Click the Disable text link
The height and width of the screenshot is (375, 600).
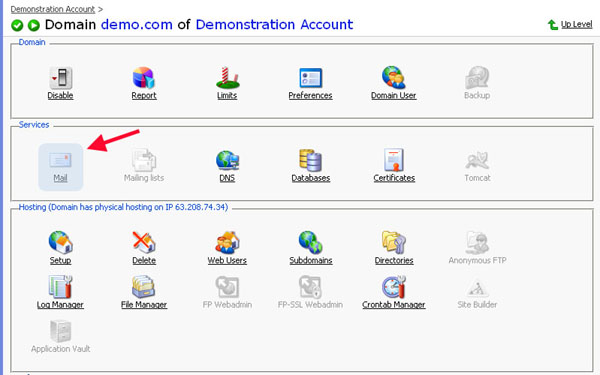[60, 95]
